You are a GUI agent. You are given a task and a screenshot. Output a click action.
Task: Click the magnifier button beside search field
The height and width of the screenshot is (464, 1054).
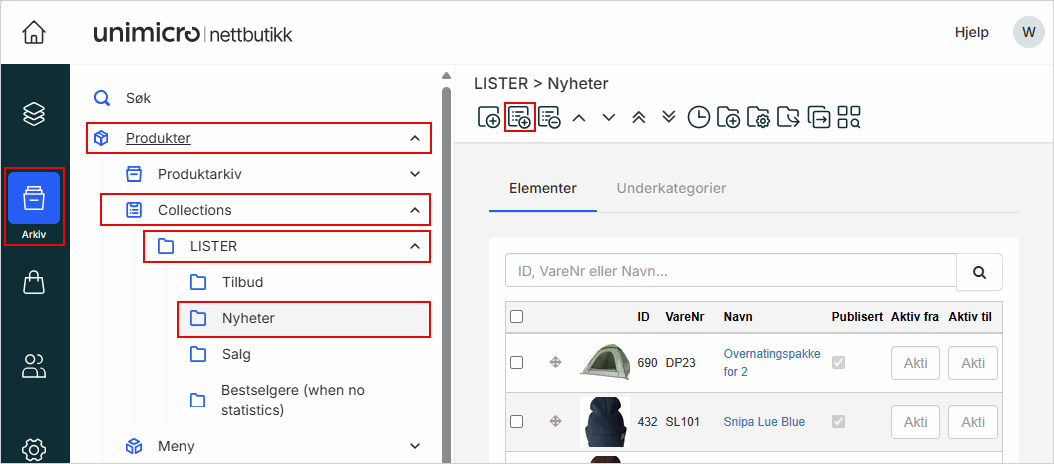pyautogui.click(x=979, y=272)
